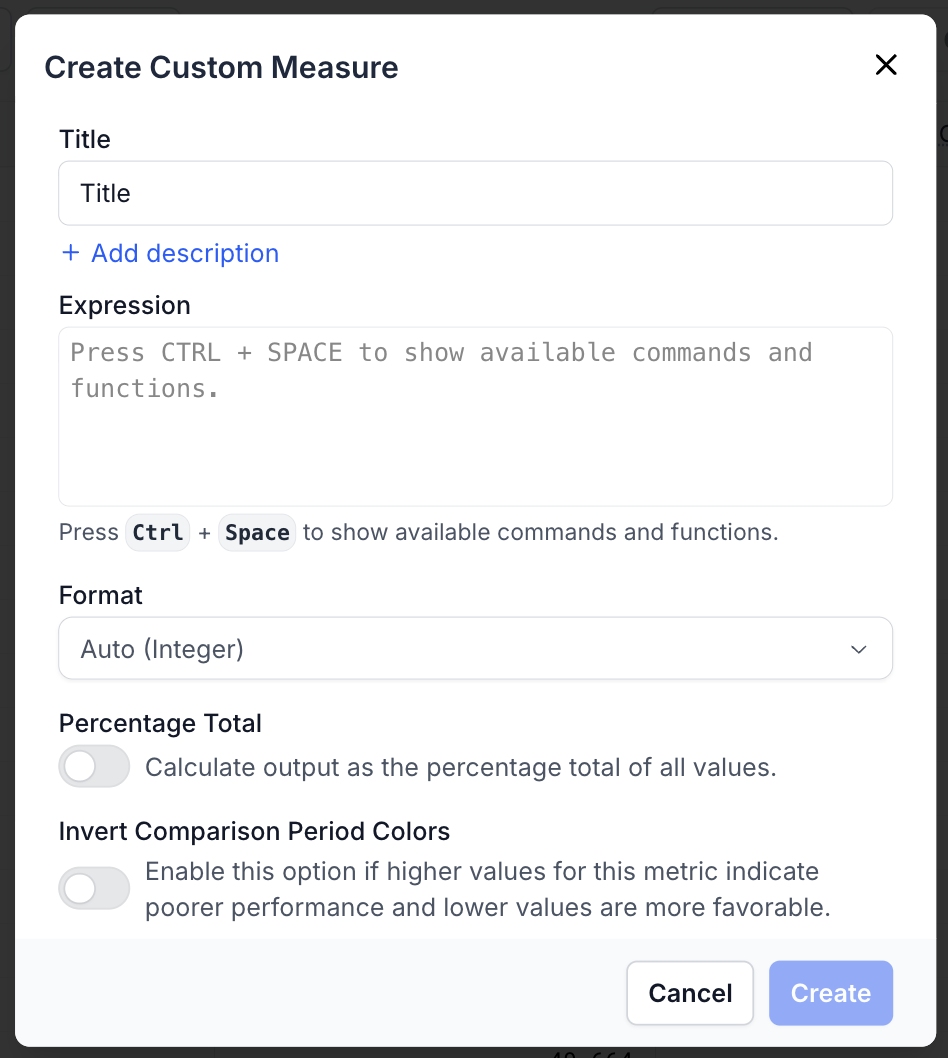This screenshot has width=948, height=1058.
Task: Turn on percentage total of all values
Action: (x=94, y=766)
